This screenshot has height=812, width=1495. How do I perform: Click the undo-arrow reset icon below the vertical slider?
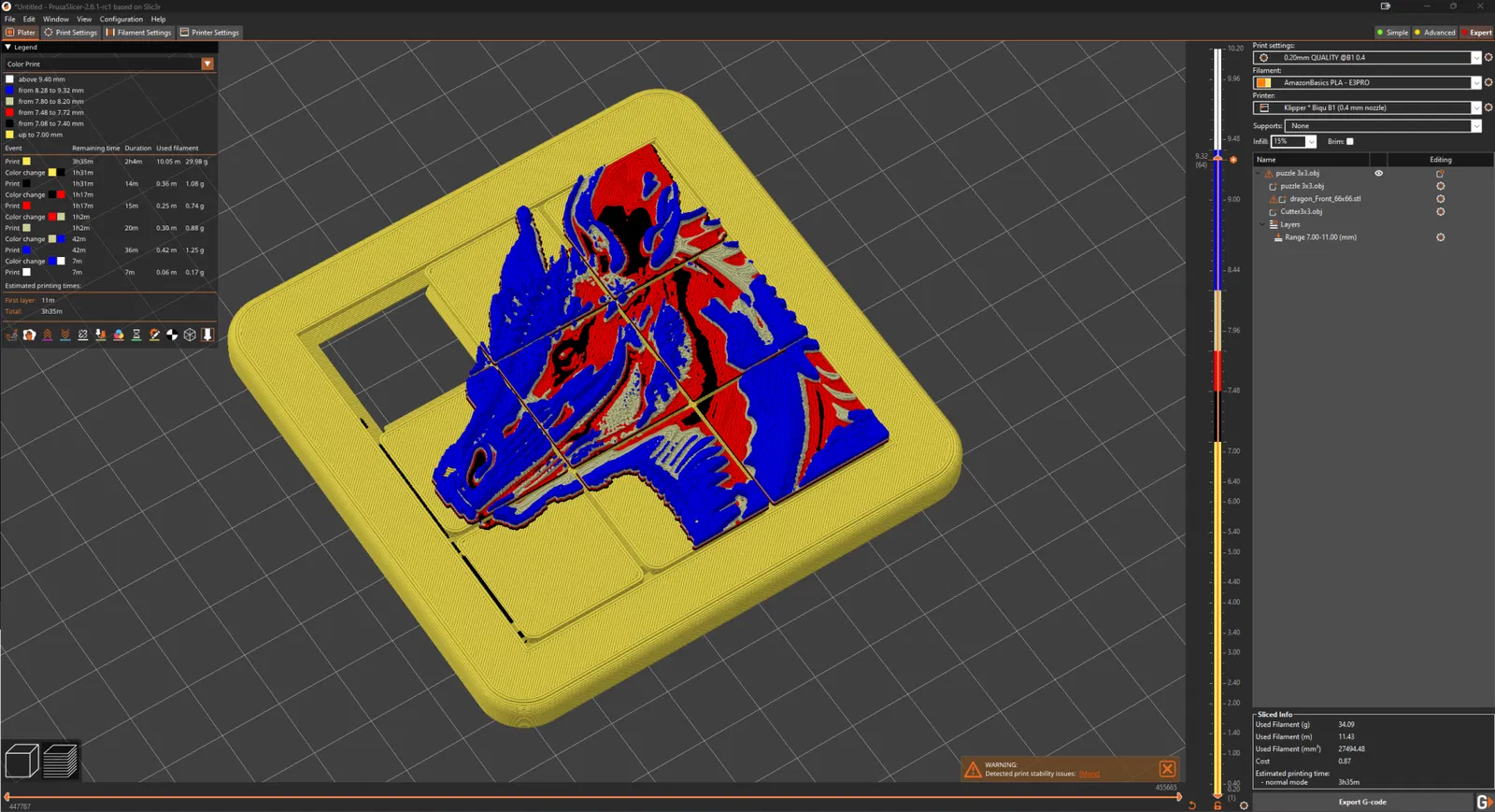pos(1192,805)
